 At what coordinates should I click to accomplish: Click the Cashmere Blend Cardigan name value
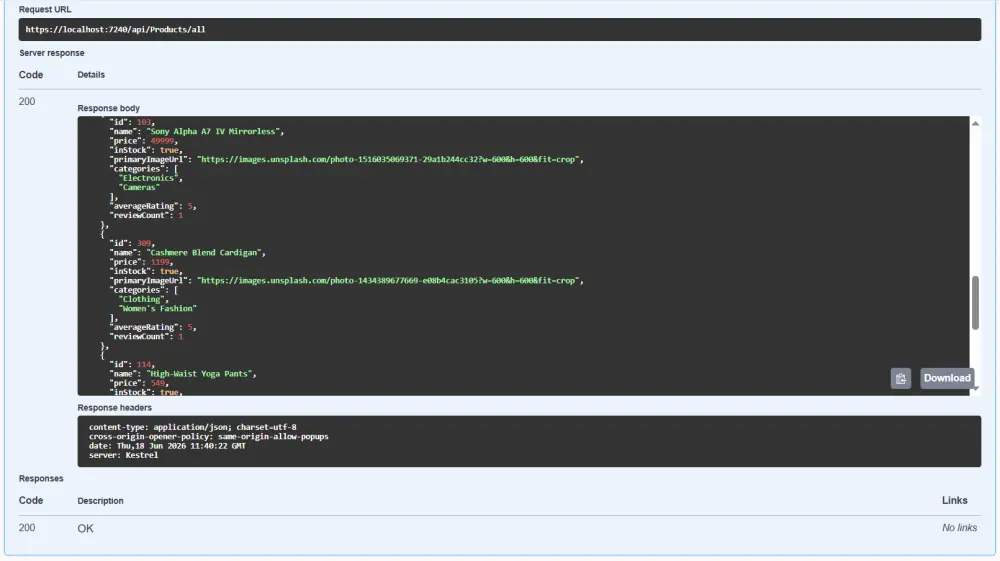pos(204,252)
